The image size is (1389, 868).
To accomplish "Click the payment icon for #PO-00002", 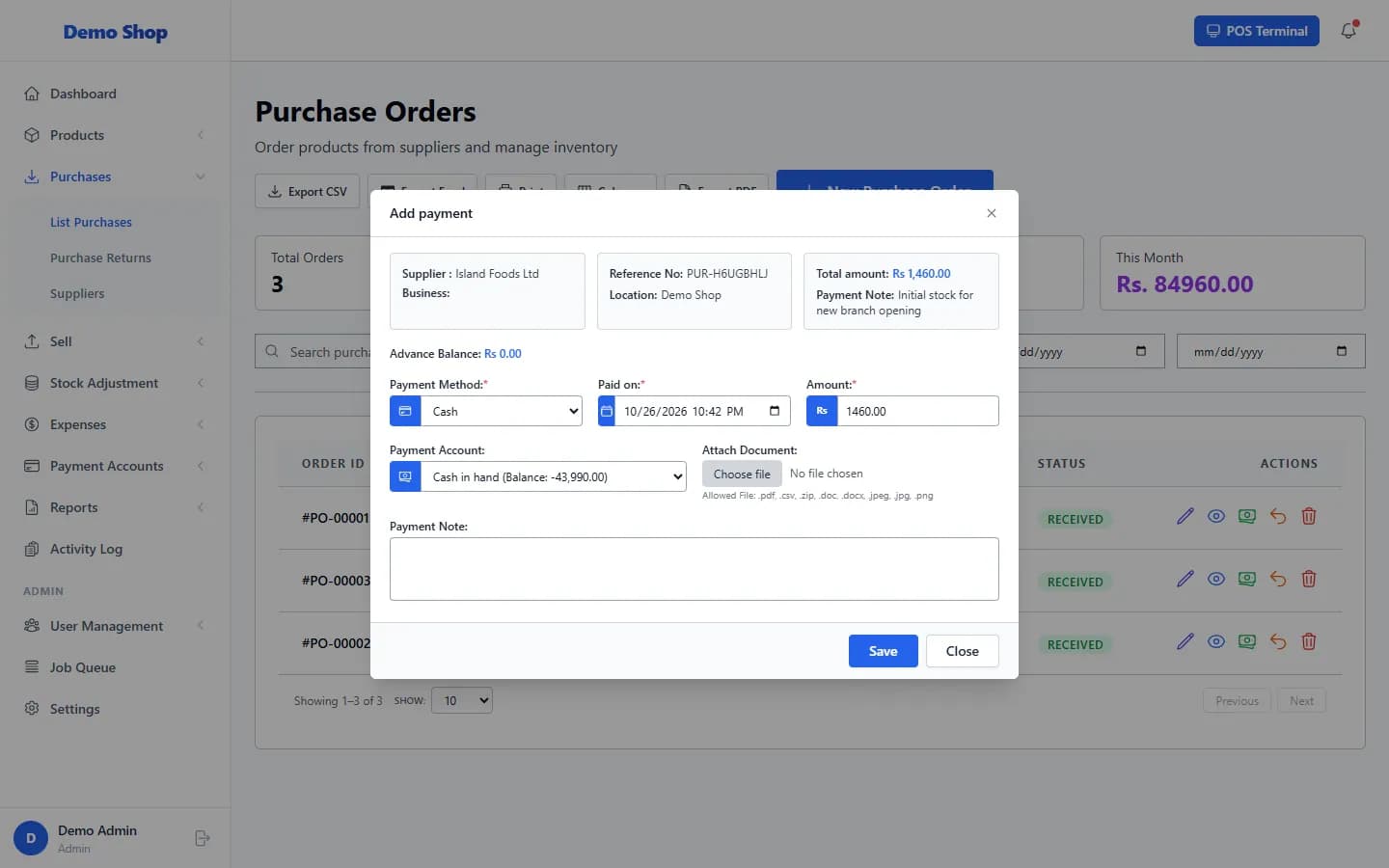I will click(x=1247, y=641).
